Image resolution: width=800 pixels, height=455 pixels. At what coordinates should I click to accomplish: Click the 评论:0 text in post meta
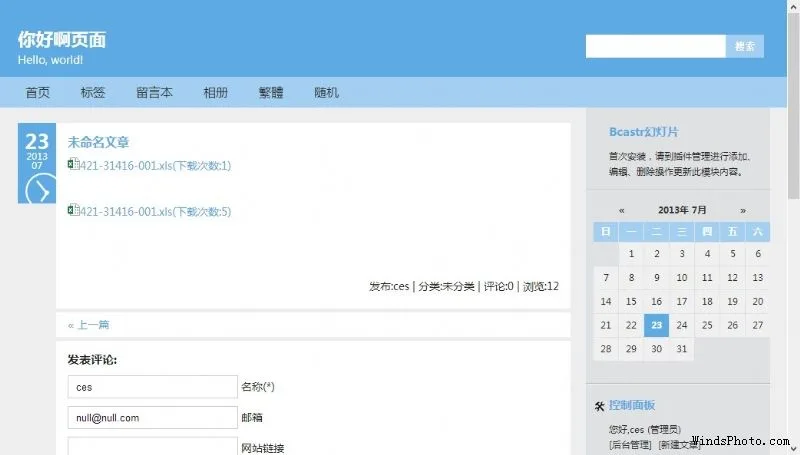(x=498, y=286)
